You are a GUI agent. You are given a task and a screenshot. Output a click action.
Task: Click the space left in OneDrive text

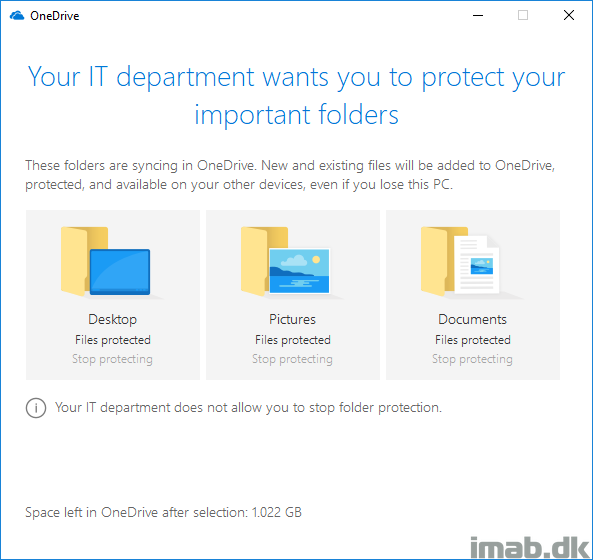pyautogui.click(x=163, y=512)
